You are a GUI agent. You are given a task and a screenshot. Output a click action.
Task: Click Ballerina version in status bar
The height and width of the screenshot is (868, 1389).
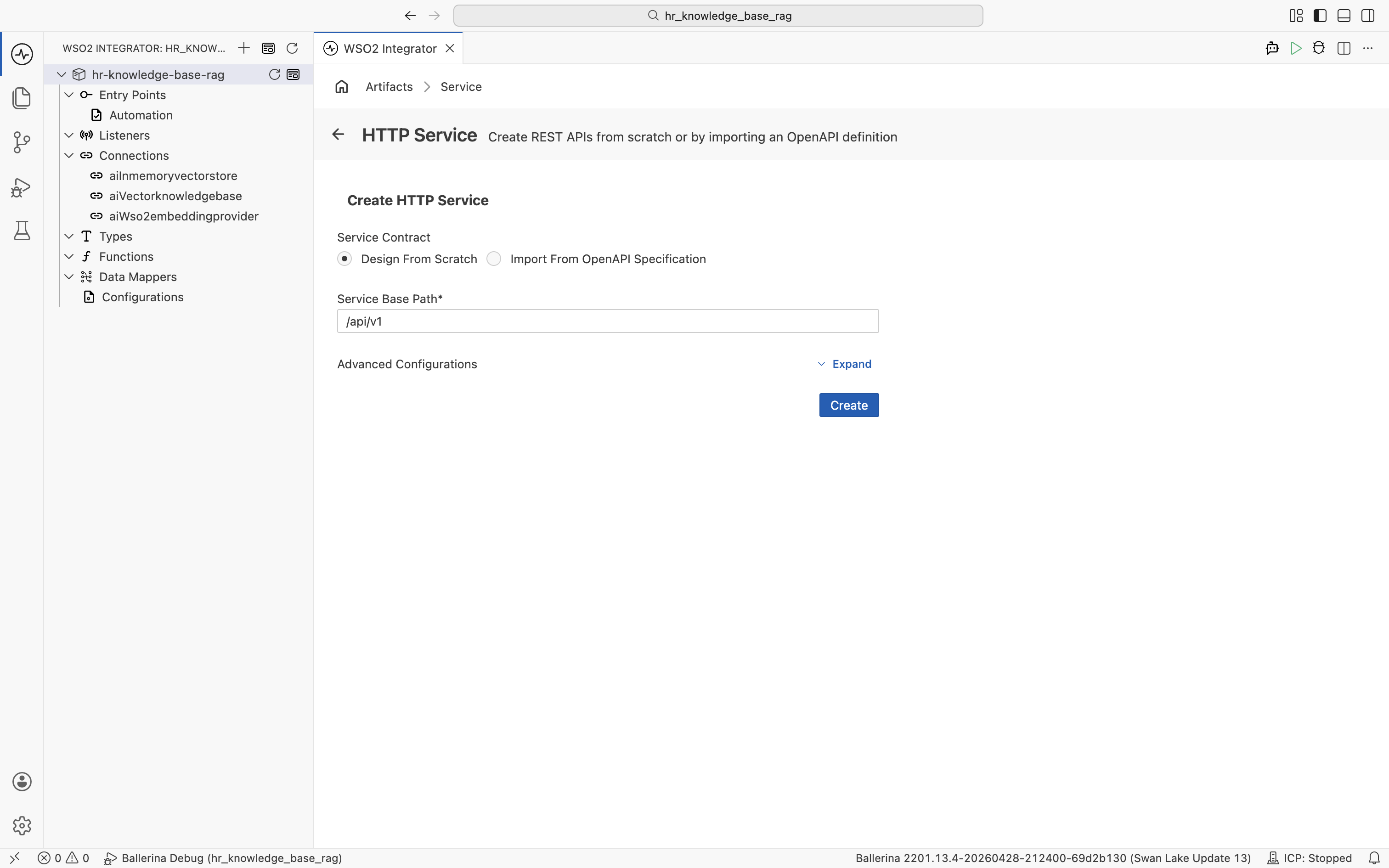(x=1053, y=858)
